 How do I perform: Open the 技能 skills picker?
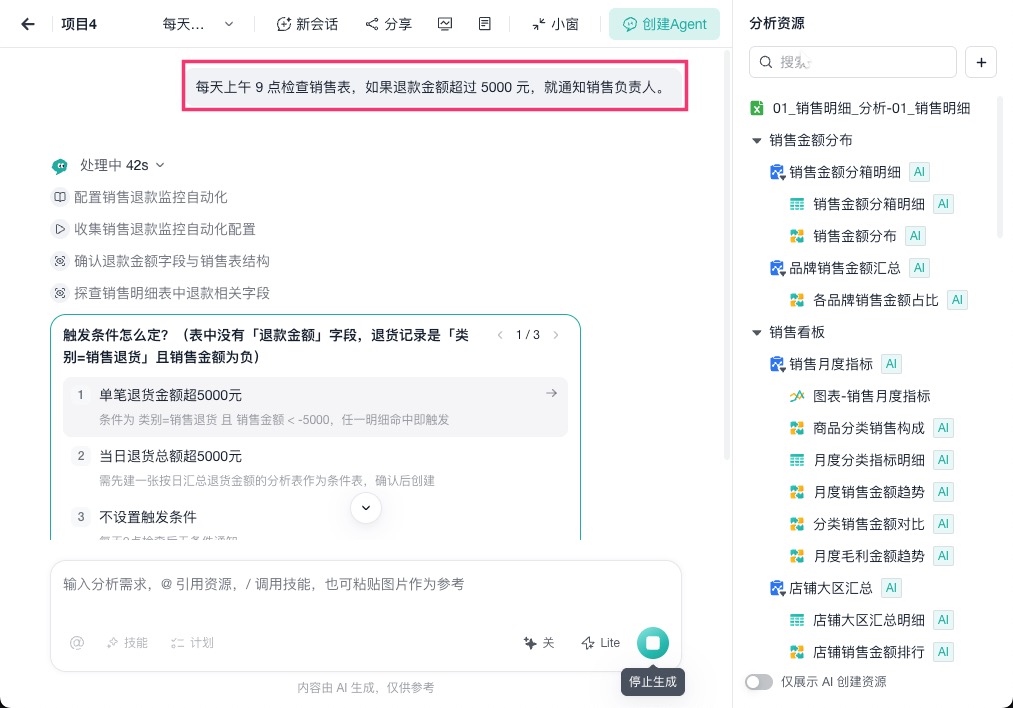click(x=127, y=643)
